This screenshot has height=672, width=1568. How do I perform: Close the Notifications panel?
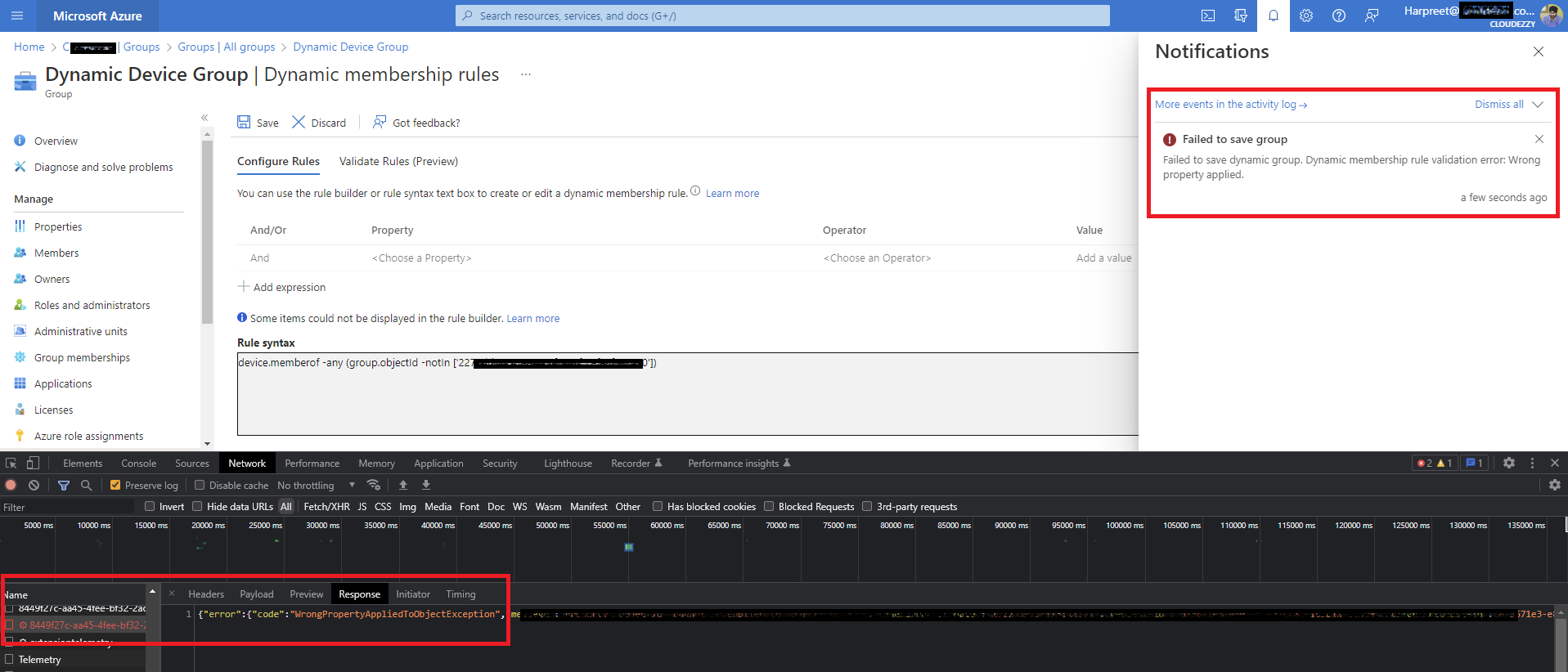(x=1539, y=52)
